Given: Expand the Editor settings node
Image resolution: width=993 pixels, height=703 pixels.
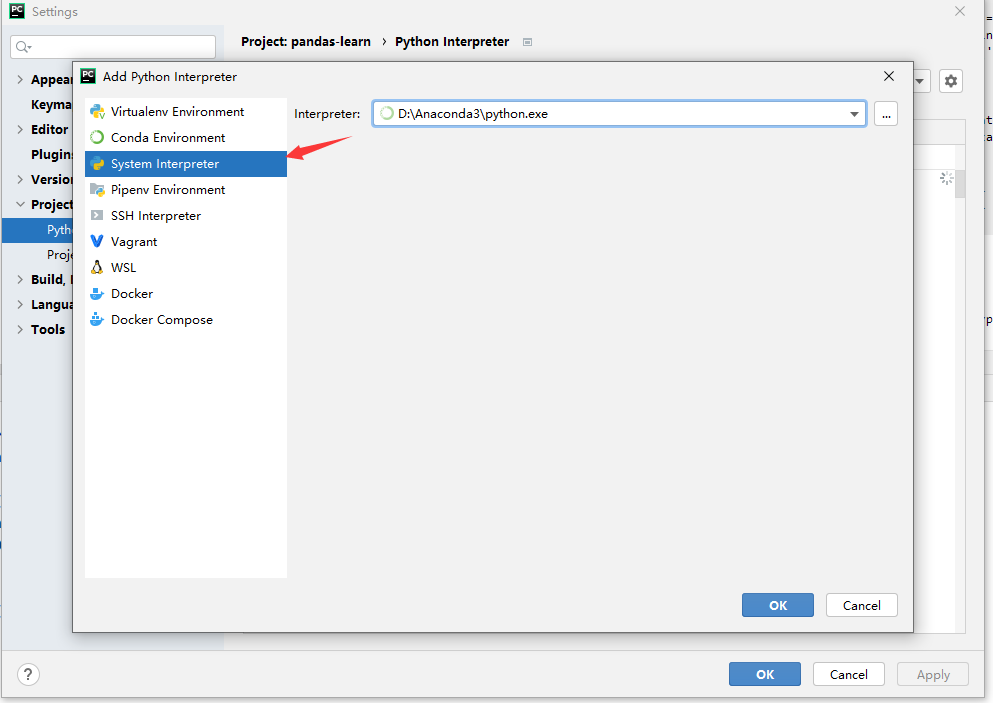Looking at the screenshot, I should (20, 129).
